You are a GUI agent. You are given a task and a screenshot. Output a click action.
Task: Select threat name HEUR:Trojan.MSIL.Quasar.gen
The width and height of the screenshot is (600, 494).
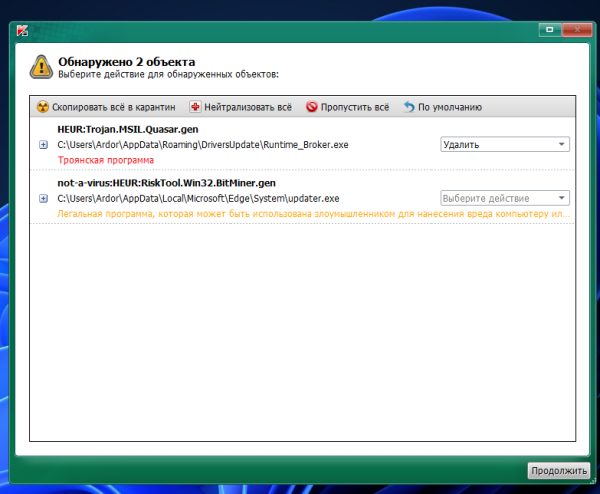tap(128, 129)
